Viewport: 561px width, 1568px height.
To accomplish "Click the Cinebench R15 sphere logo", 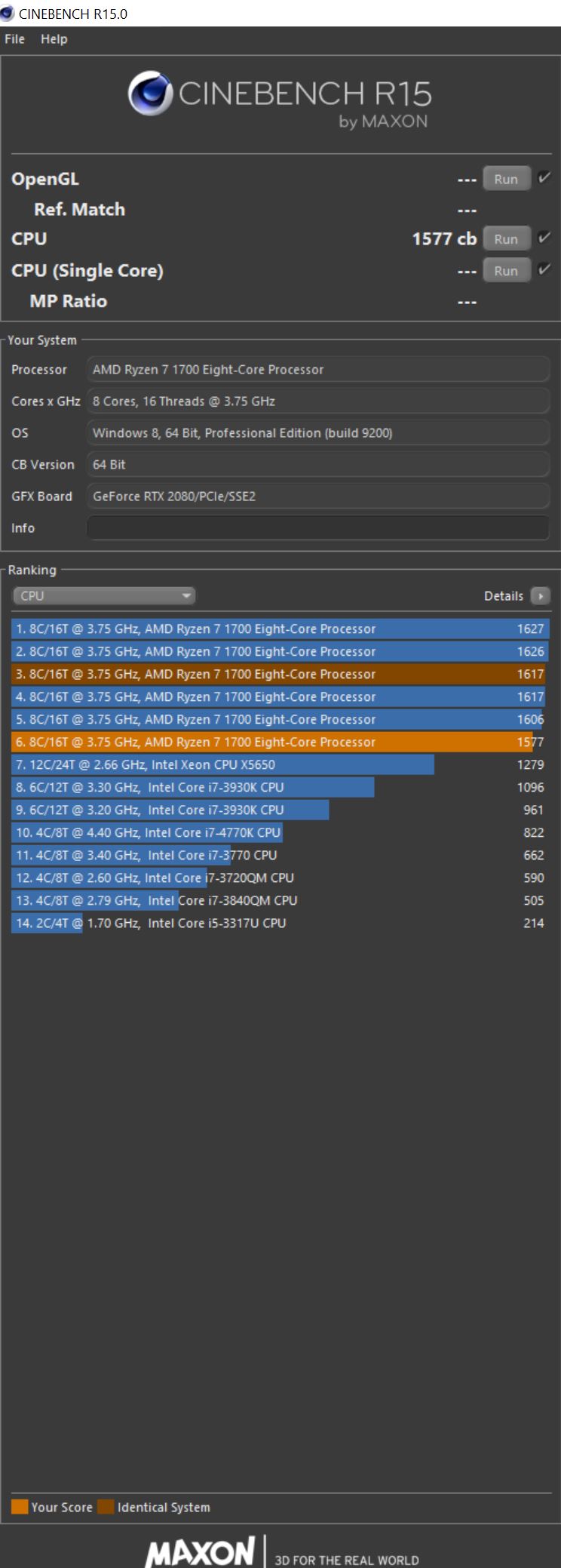I will click(150, 94).
